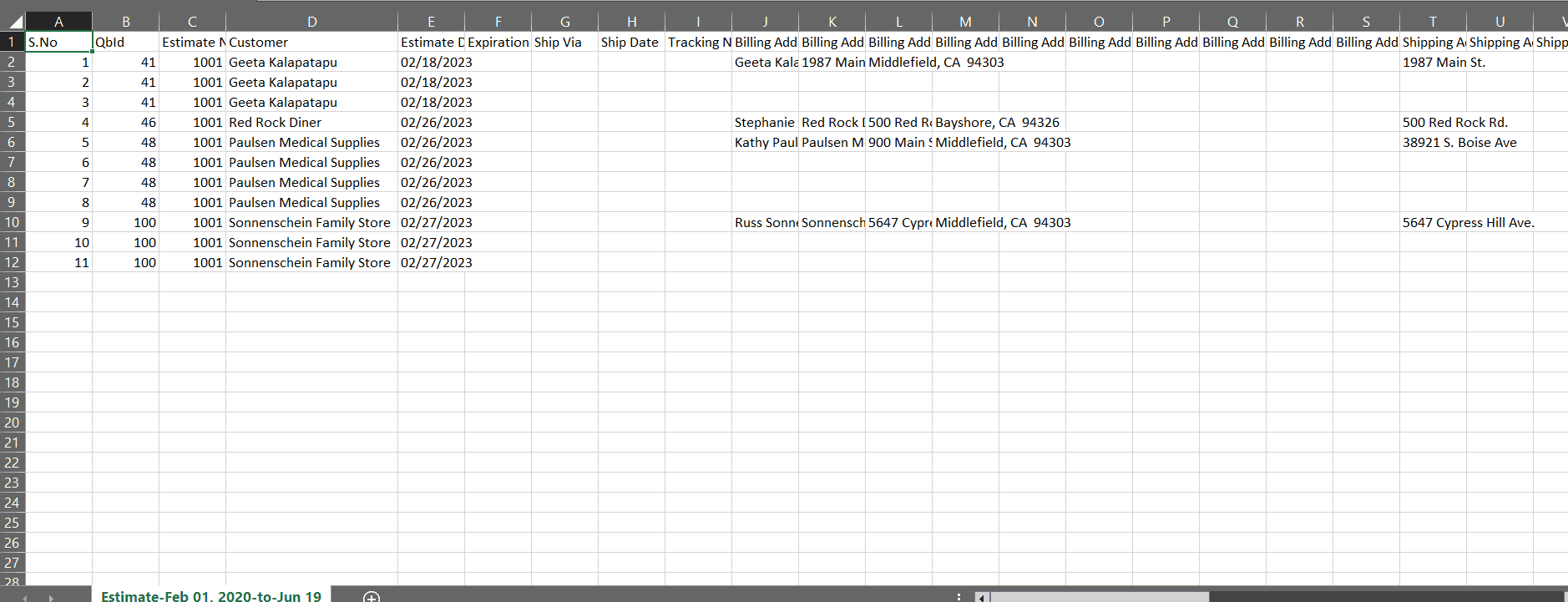Click the previous-sheet navigation arrow
This screenshot has width=1568, height=602.
24,598
